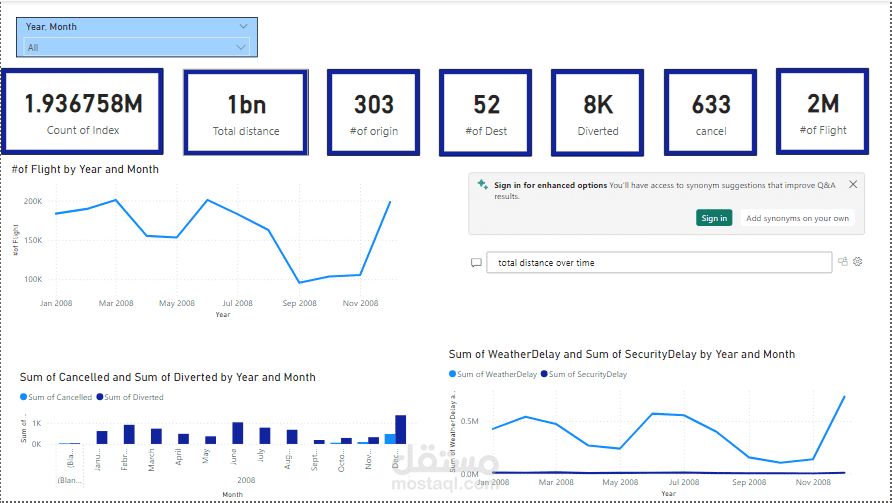
Task: Click the '#of Flight by Year and Month' title
Action: [85, 169]
